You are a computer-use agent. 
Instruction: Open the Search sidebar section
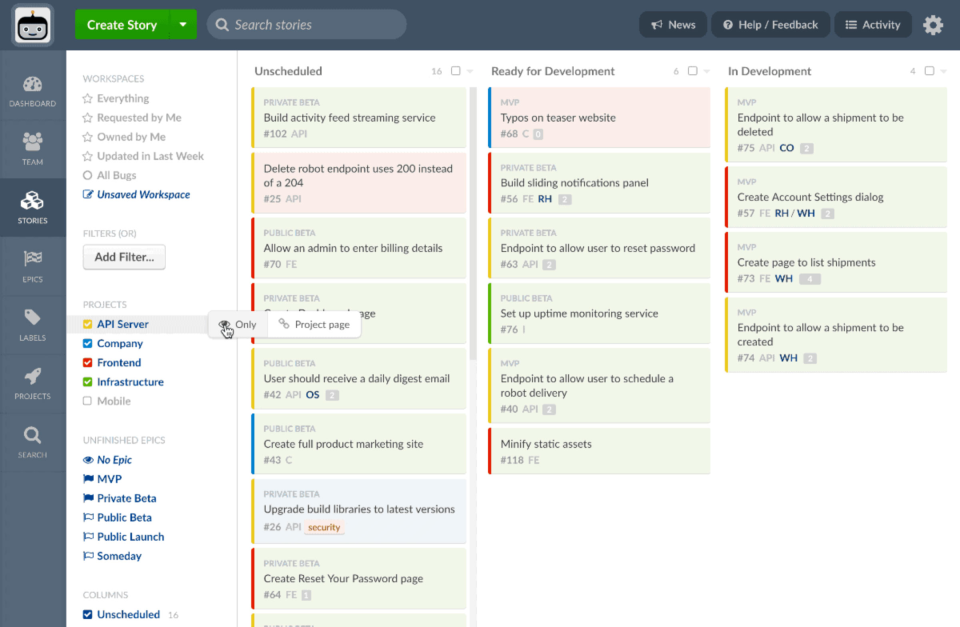click(32, 442)
